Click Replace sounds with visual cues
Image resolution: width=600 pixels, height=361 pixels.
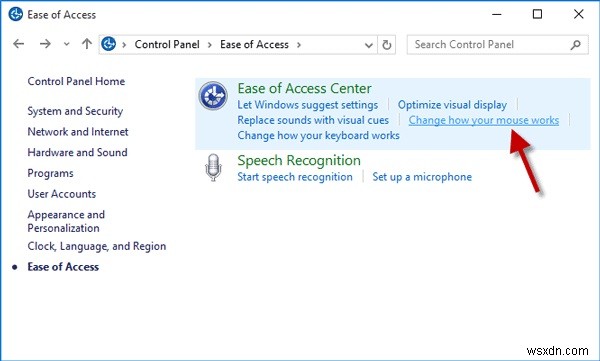click(x=313, y=120)
